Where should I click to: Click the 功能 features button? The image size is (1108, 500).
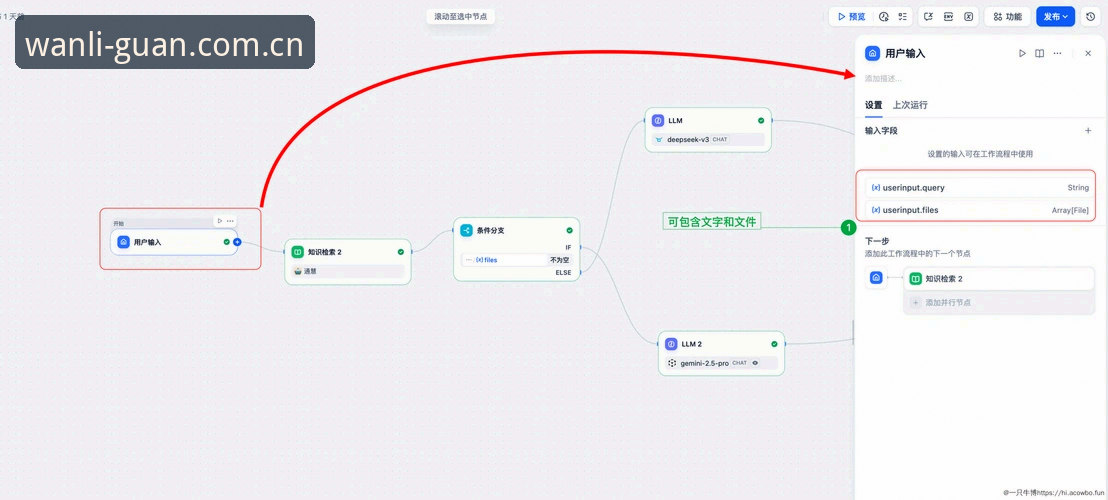tap(1007, 16)
